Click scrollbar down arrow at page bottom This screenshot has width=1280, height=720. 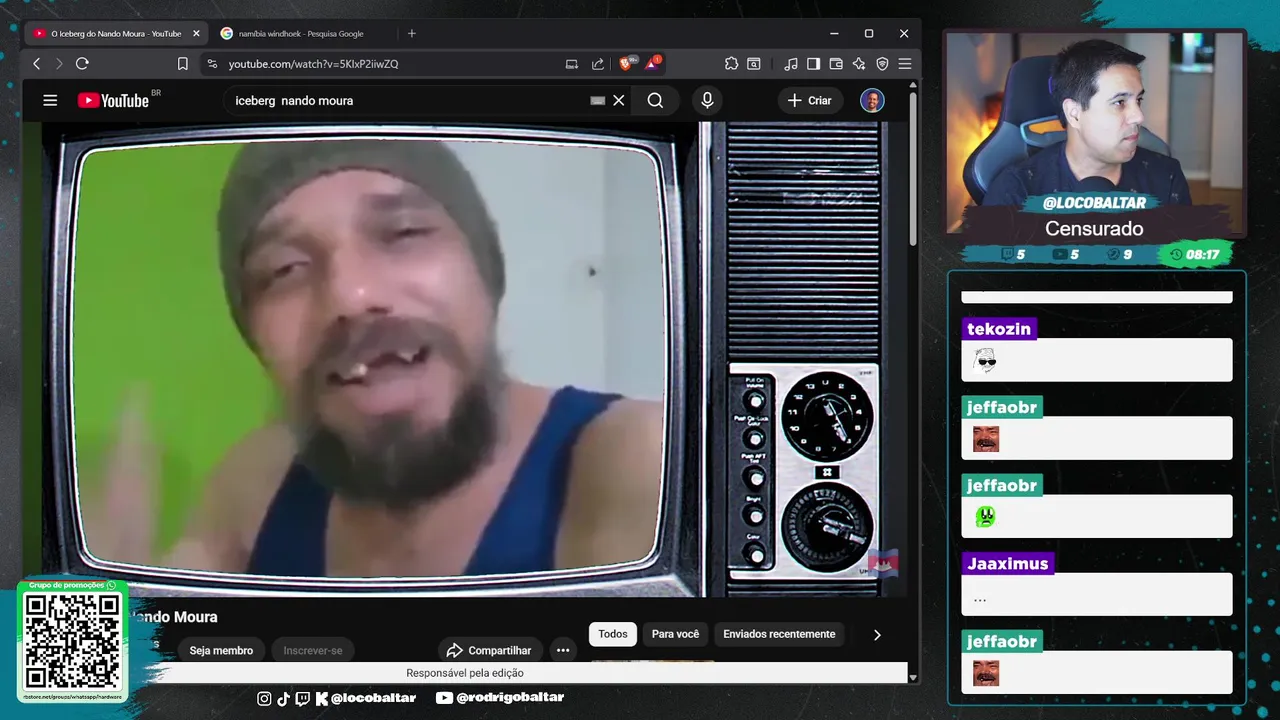coord(913,677)
